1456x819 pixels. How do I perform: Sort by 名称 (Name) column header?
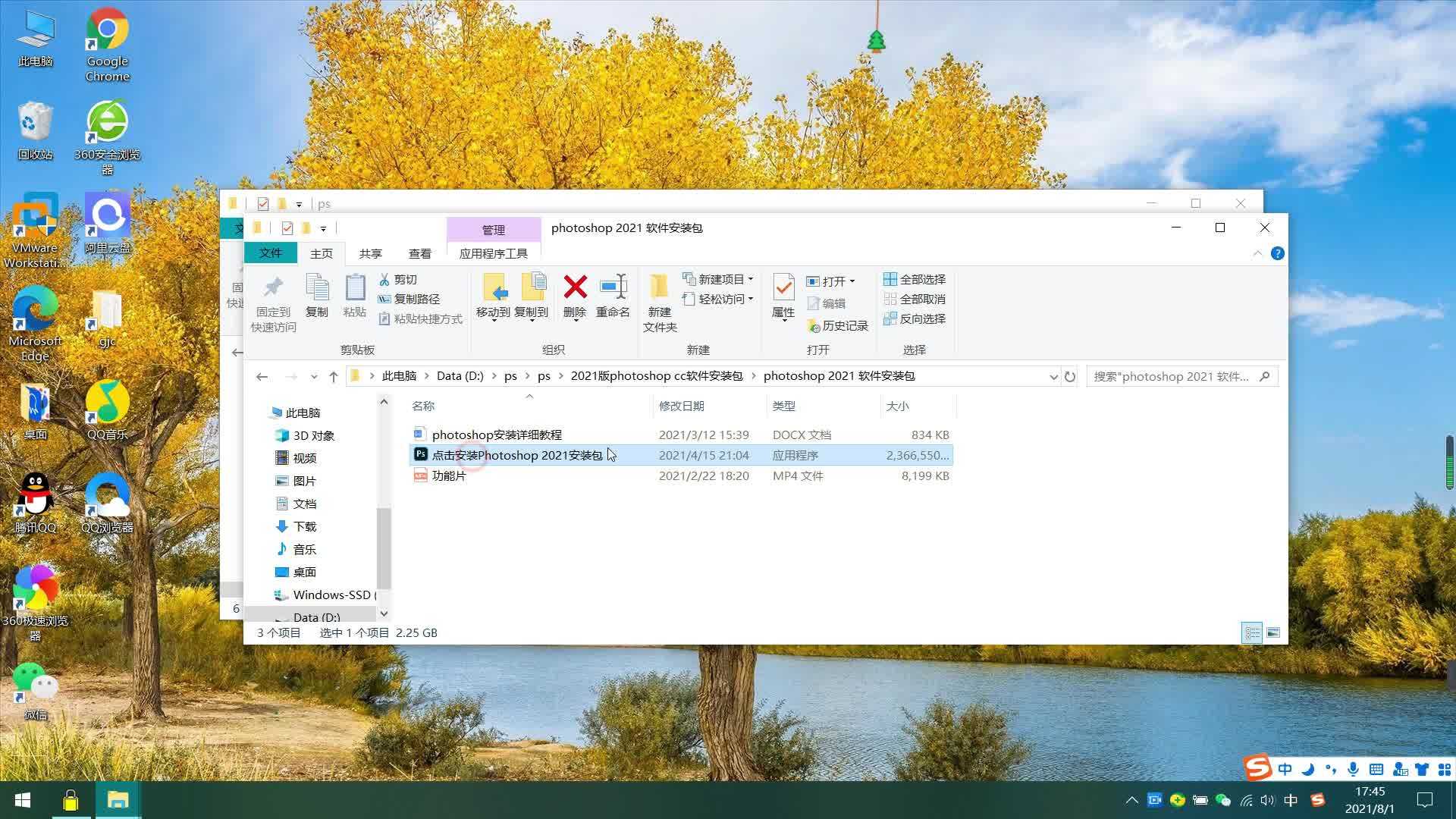pos(423,406)
